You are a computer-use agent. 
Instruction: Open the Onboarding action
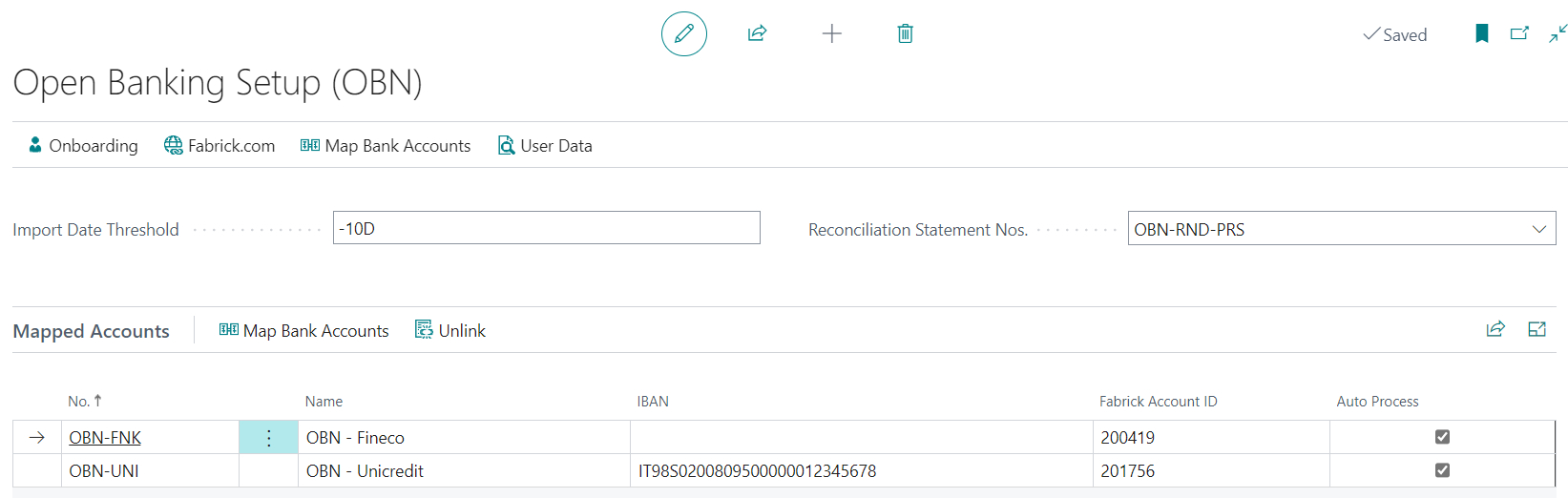coord(83,146)
